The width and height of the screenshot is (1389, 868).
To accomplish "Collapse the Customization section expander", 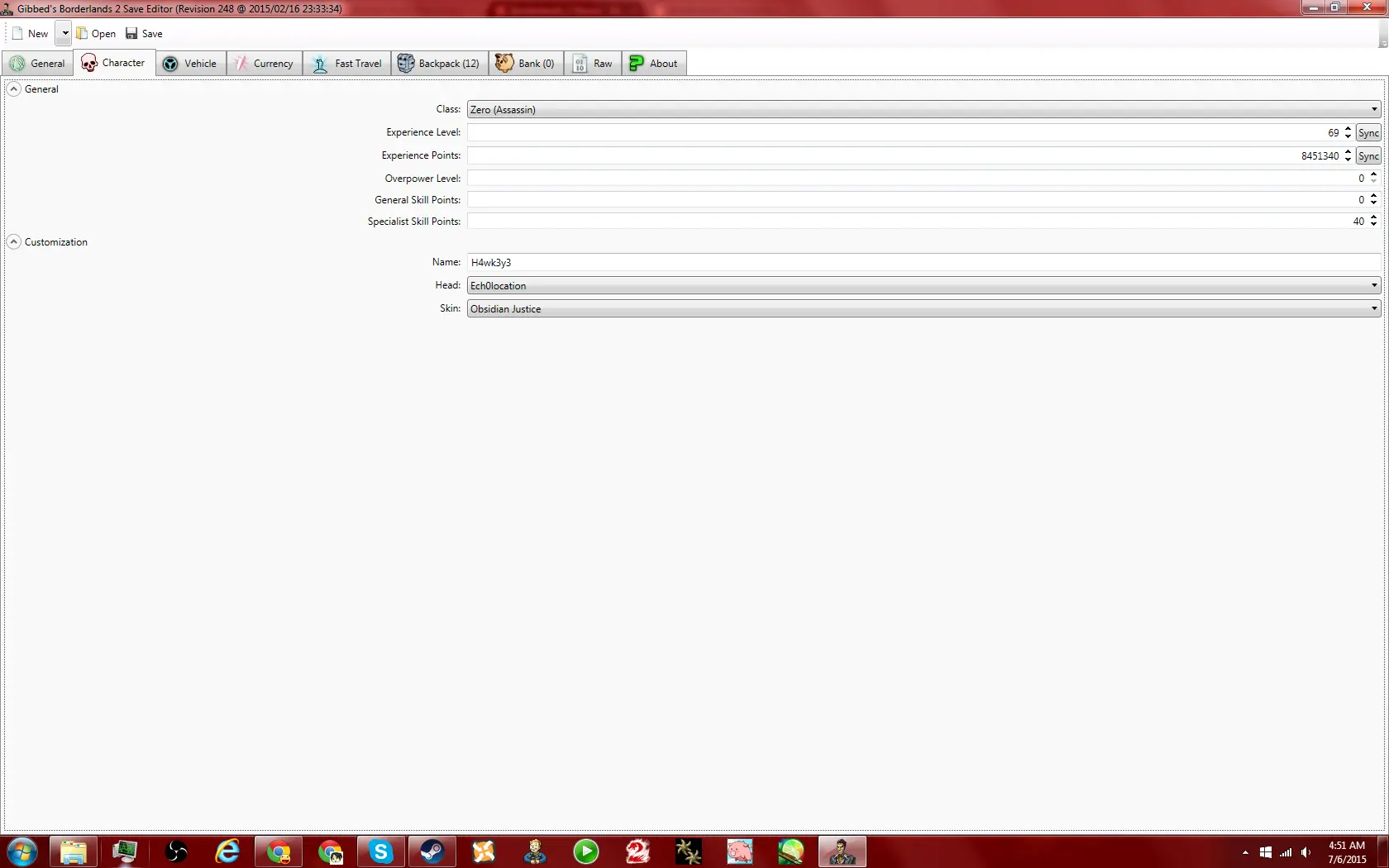I will pos(14,242).
